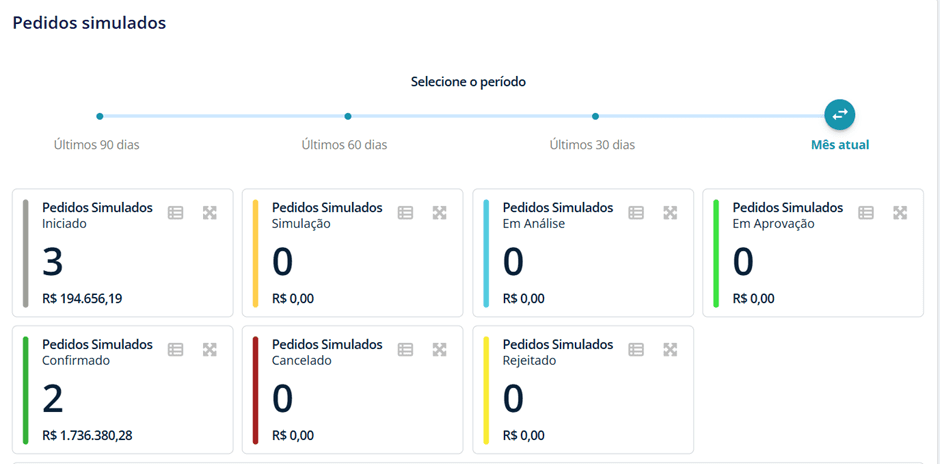This screenshot has width=940, height=464.
Task: Click the Mês atual slider handle
Action: 839,115
